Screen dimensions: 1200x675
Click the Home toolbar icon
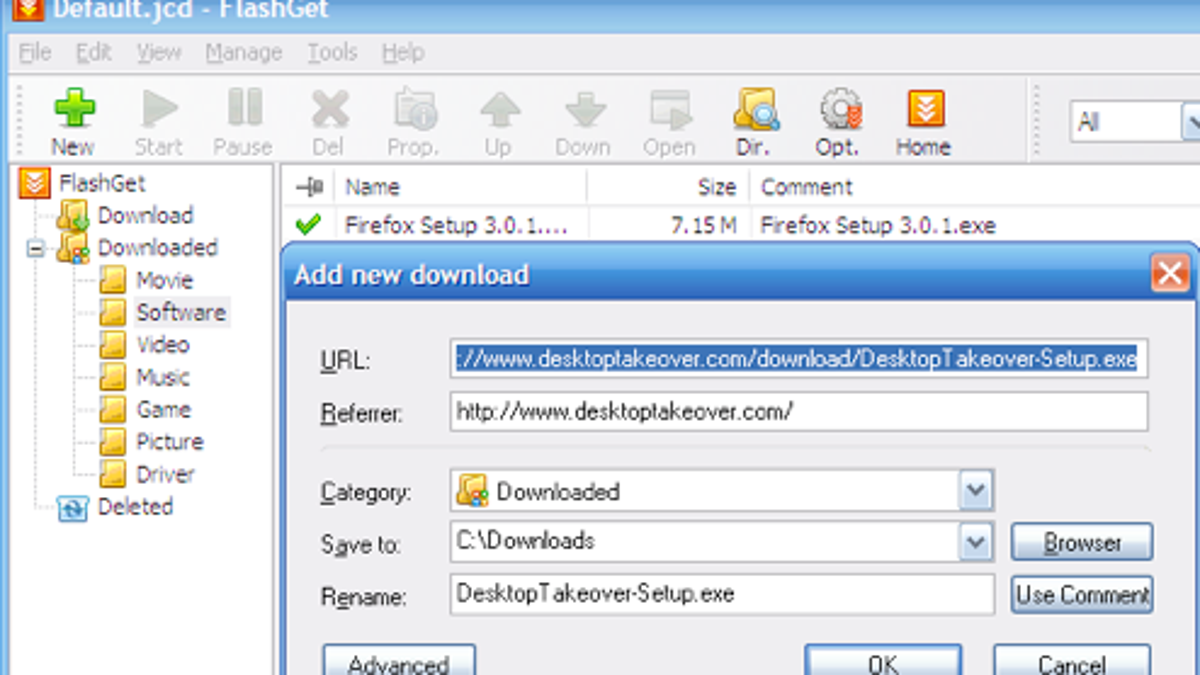923,122
